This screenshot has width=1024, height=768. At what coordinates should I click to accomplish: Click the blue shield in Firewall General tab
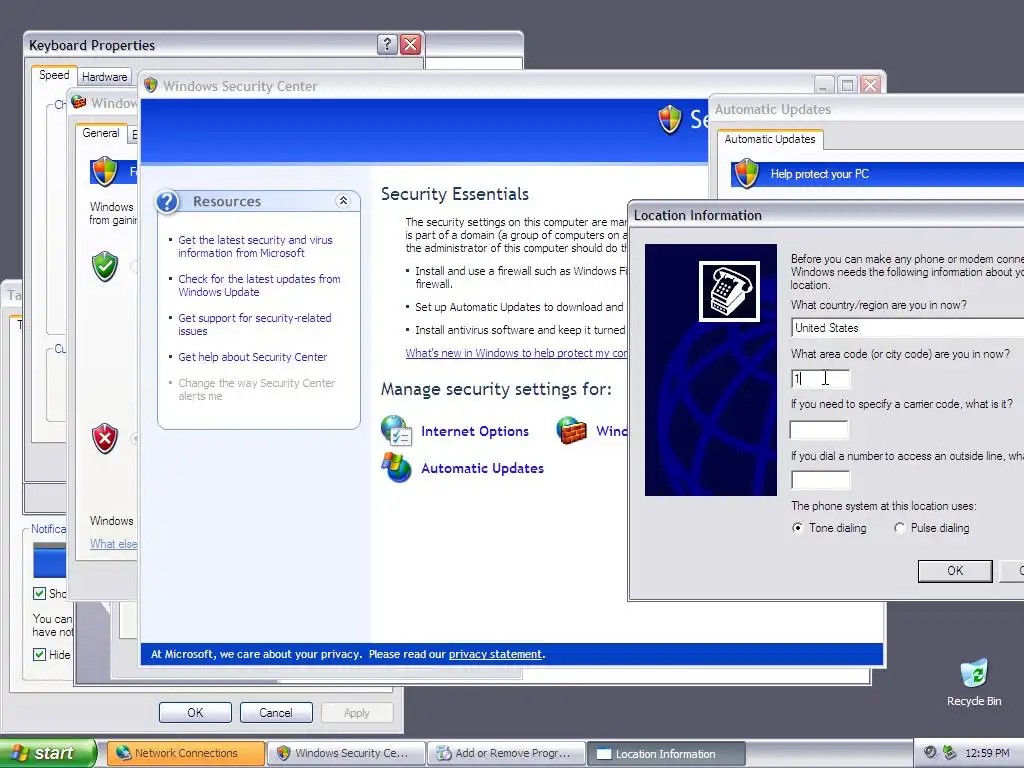coord(104,171)
